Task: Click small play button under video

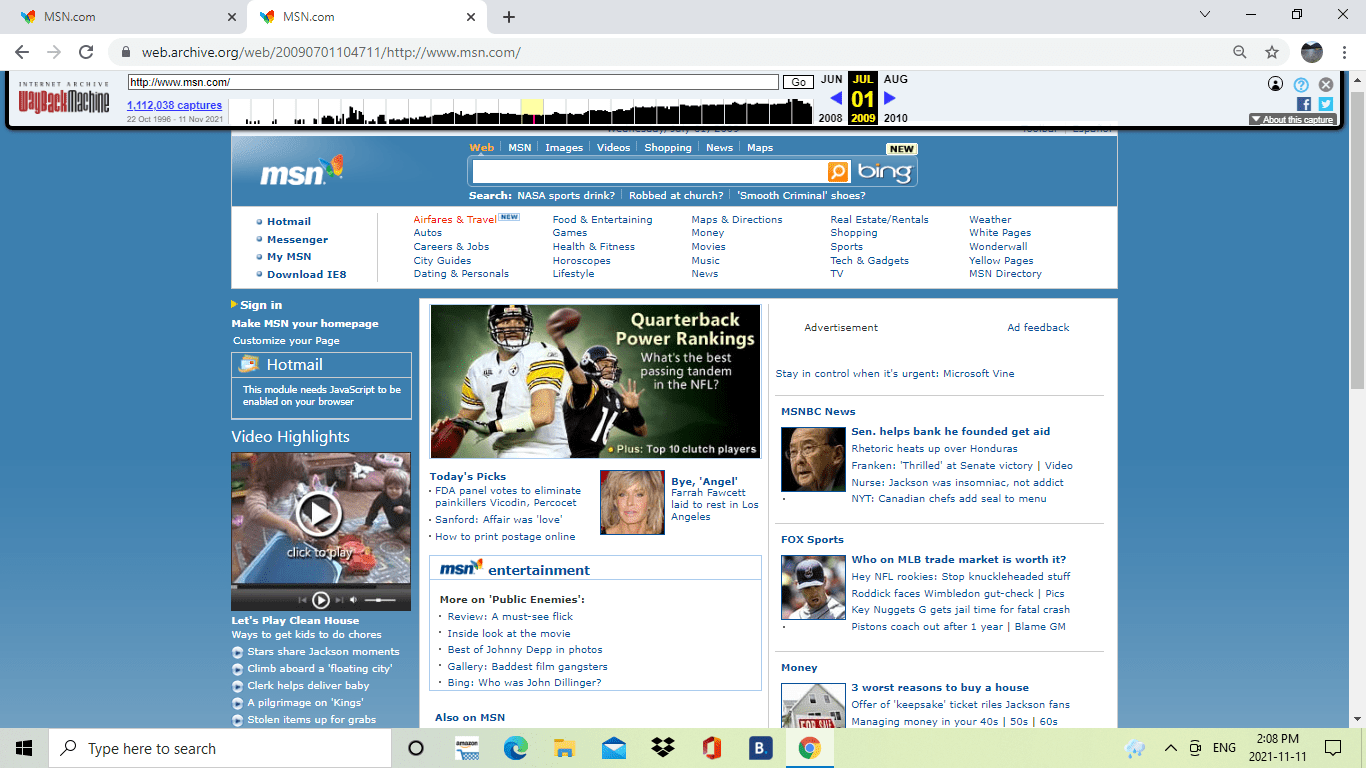Action: [321, 600]
